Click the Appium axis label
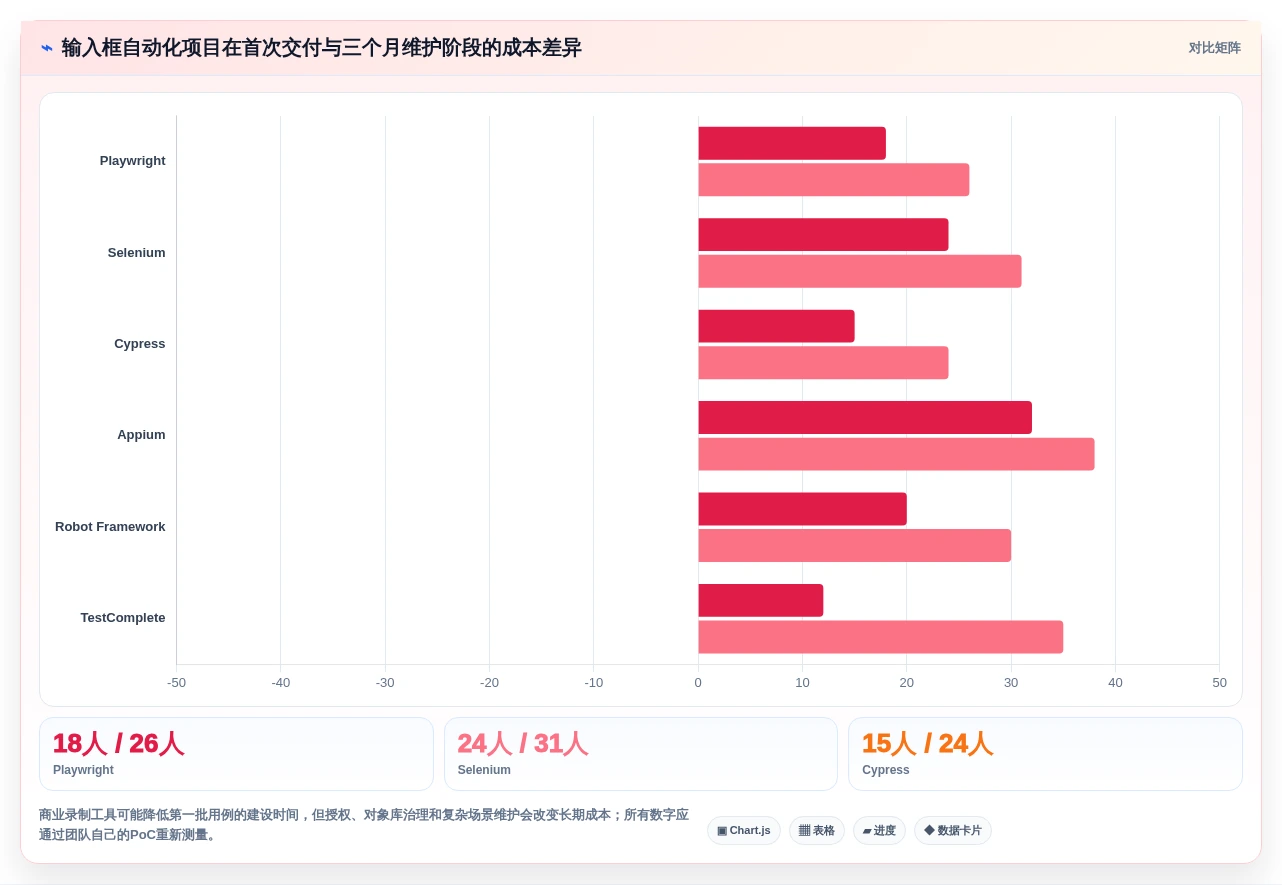 141,435
